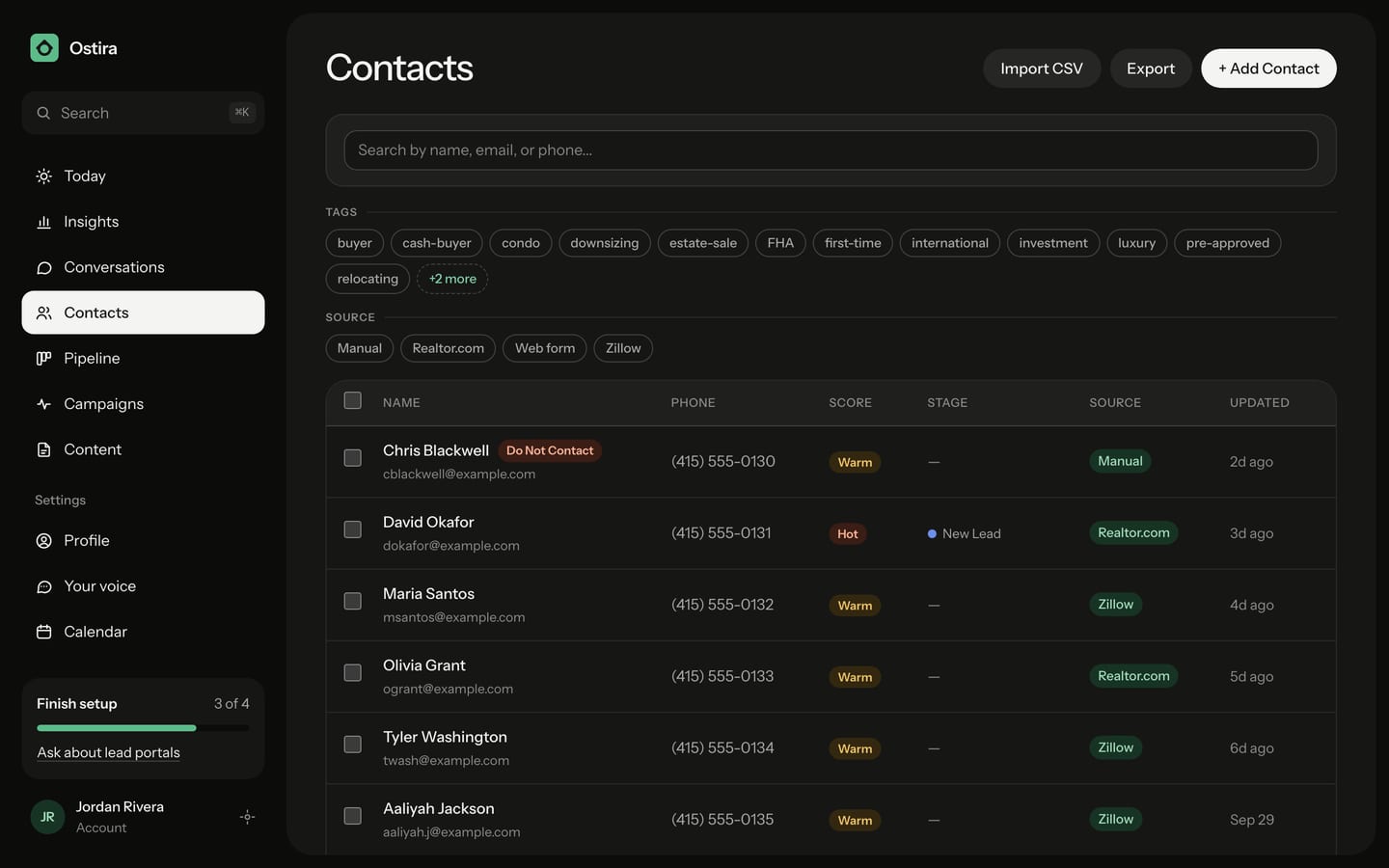Image resolution: width=1389 pixels, height=868 pixels.
Task: Click the sidebar Search box
Action: (x=143, y=113)
